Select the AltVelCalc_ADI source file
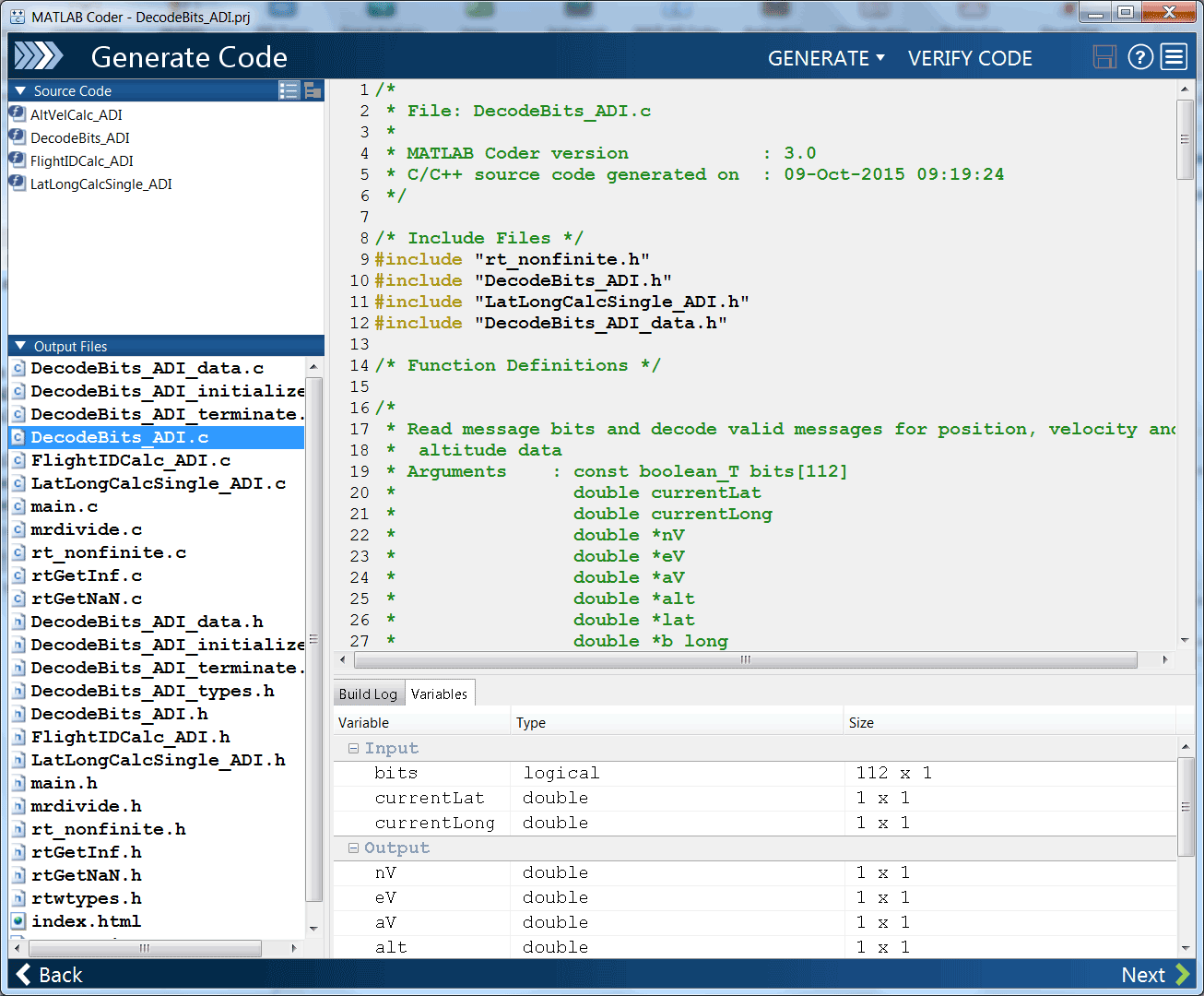 click(x=76, y=114)
